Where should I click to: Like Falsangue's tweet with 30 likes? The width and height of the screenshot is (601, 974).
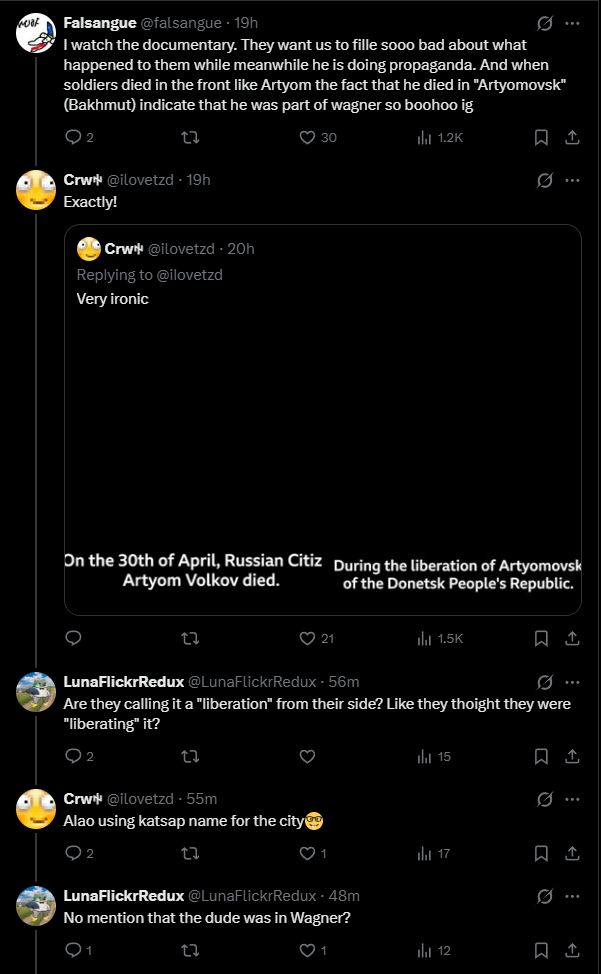point(308,137)
